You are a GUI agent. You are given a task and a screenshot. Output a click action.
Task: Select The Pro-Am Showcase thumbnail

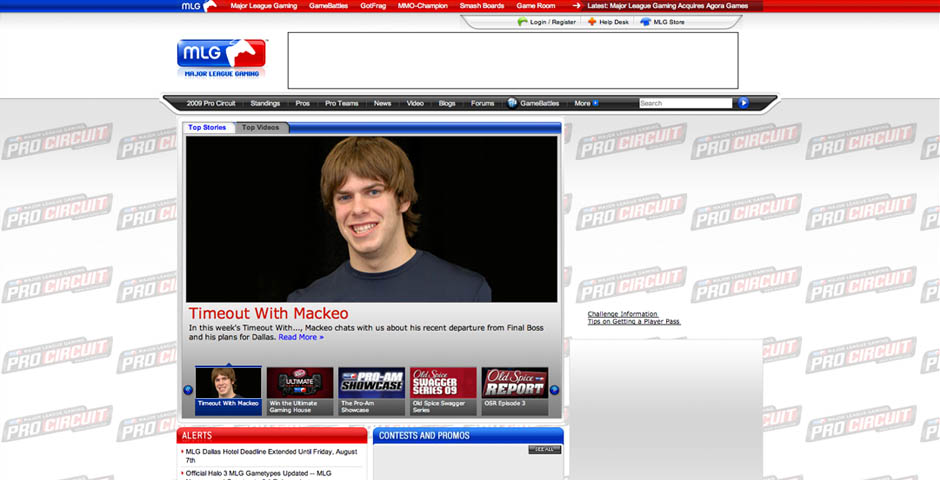372,391
